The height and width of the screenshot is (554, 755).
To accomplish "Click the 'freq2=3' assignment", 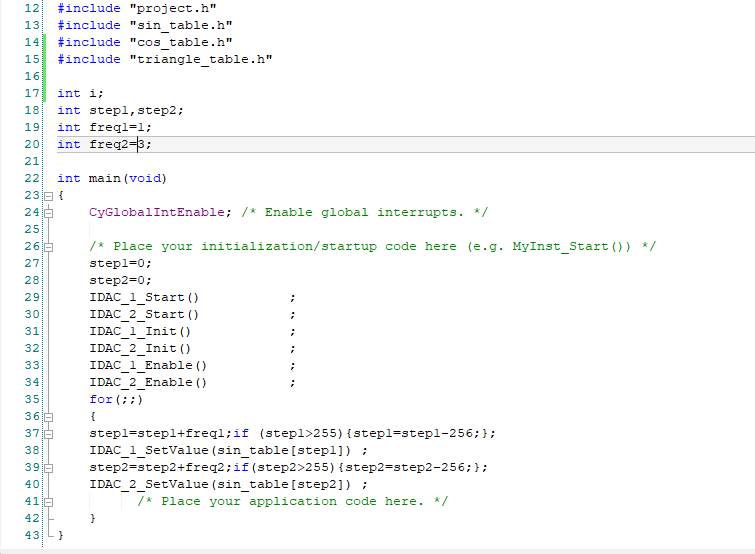I will point(117,144).
